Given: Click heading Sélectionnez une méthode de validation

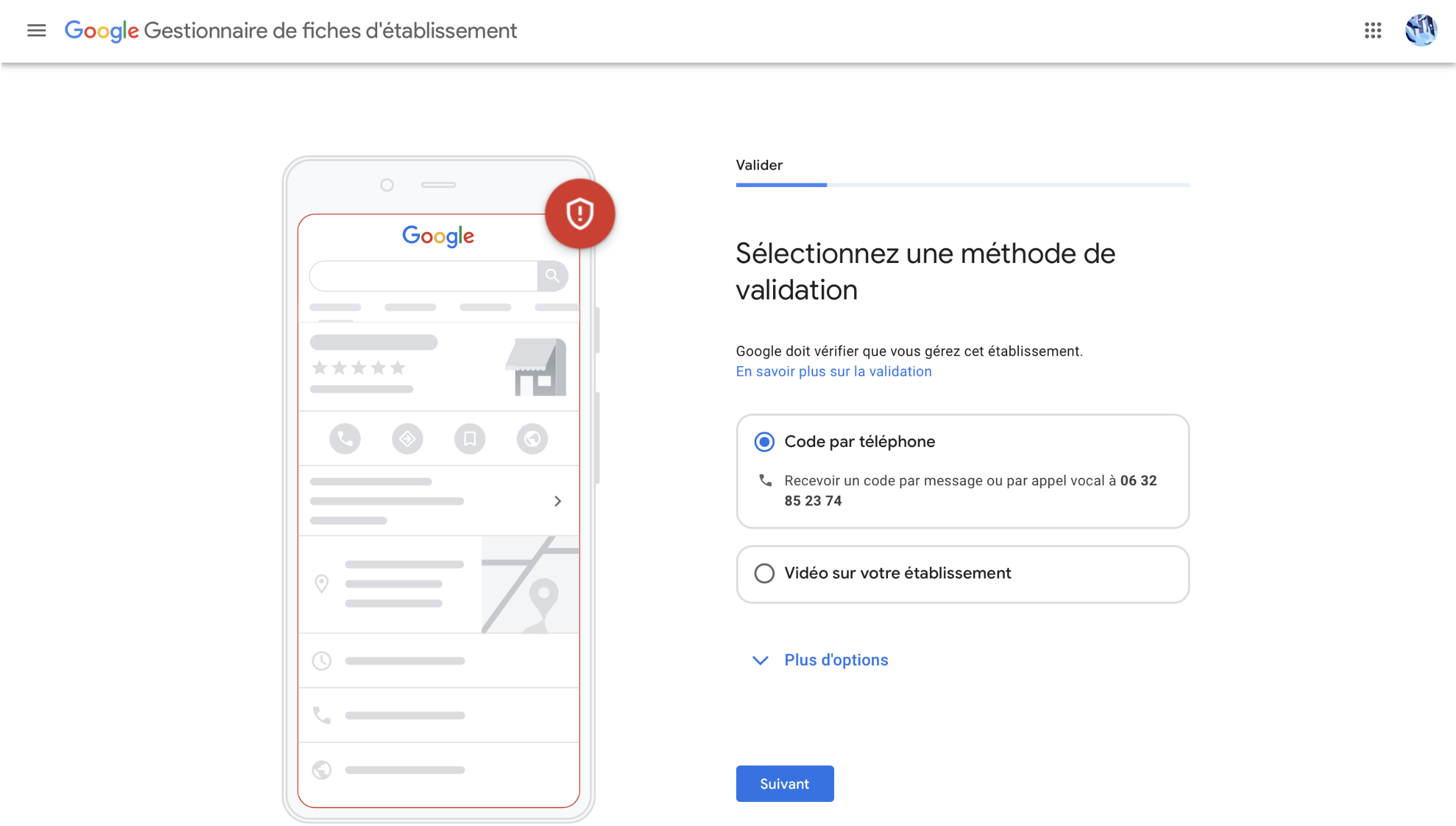Looking at the screenshot, I should pyautogui.click(x=925, y=272).
